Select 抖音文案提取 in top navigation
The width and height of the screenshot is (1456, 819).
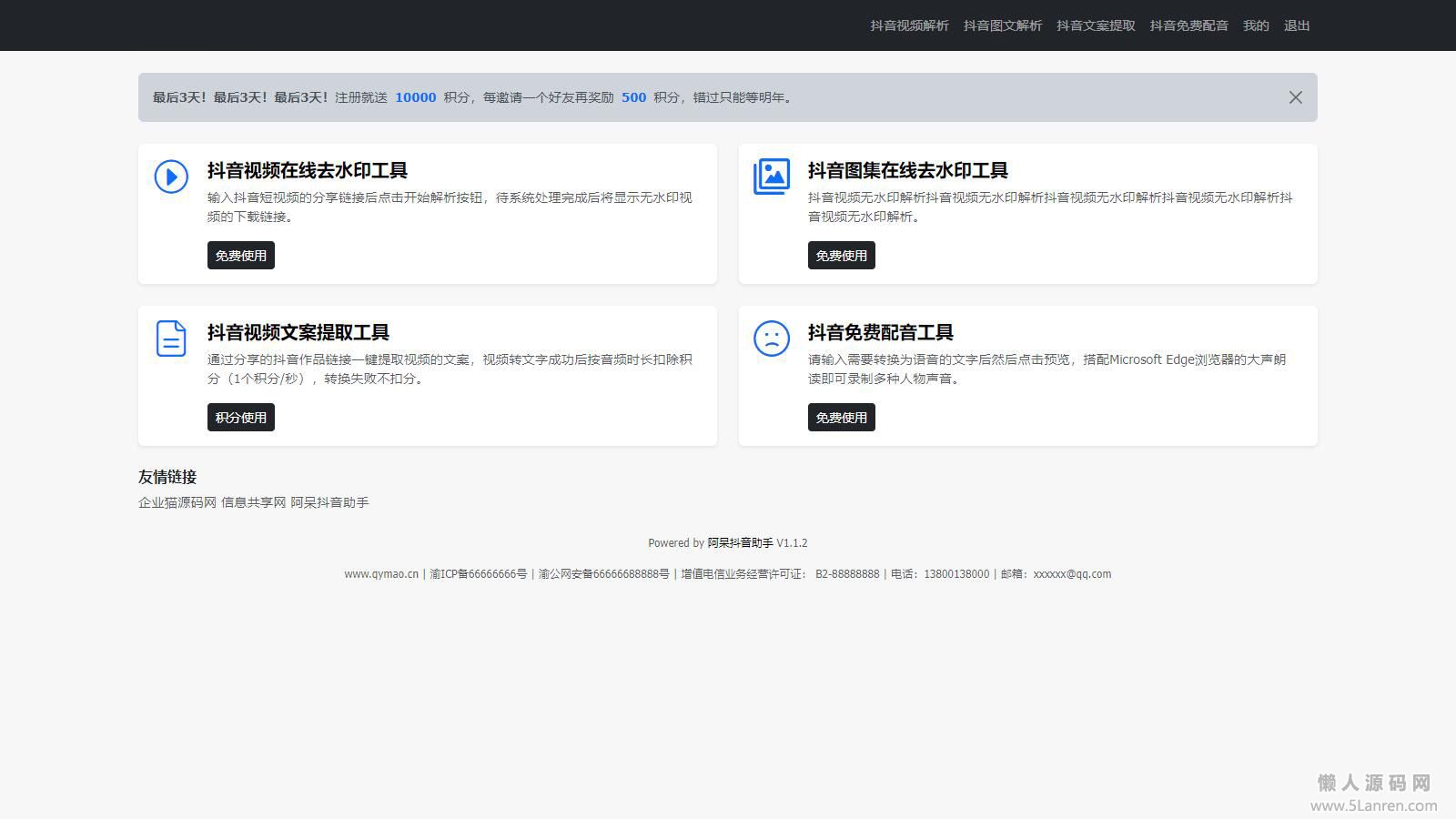(x=1096, y=25)
